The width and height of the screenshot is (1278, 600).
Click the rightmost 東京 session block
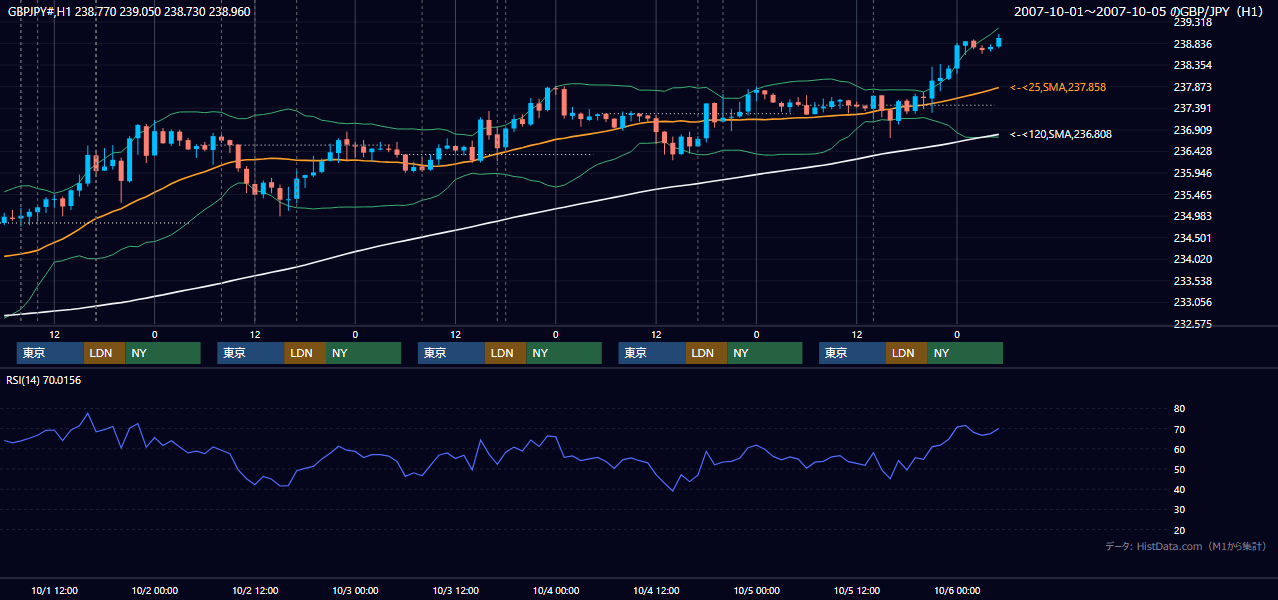coord(852,353)
